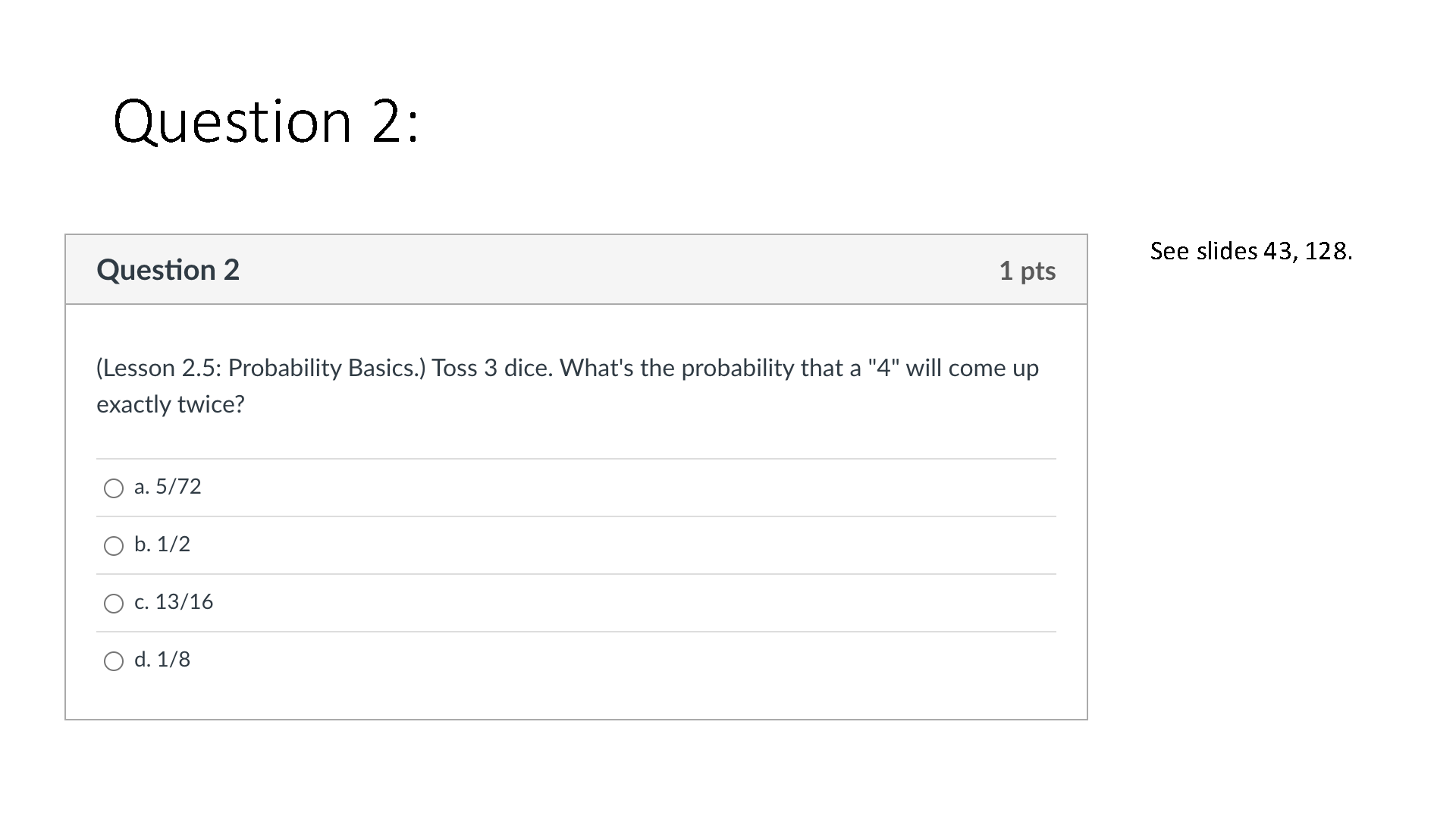Click the answer text '13/16'

point(184,602)
